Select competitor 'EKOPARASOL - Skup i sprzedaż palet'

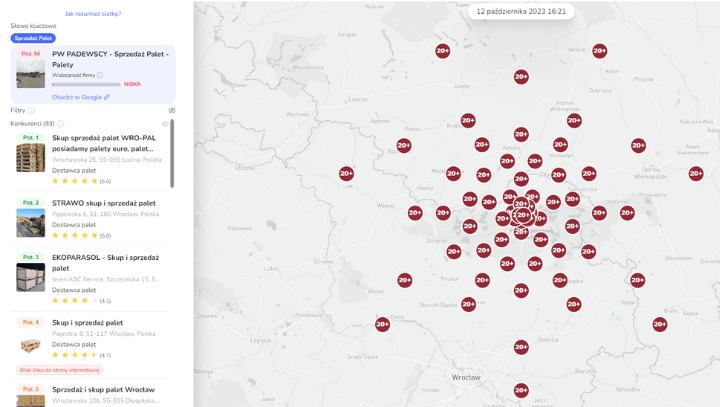click(x=106, y=263)
